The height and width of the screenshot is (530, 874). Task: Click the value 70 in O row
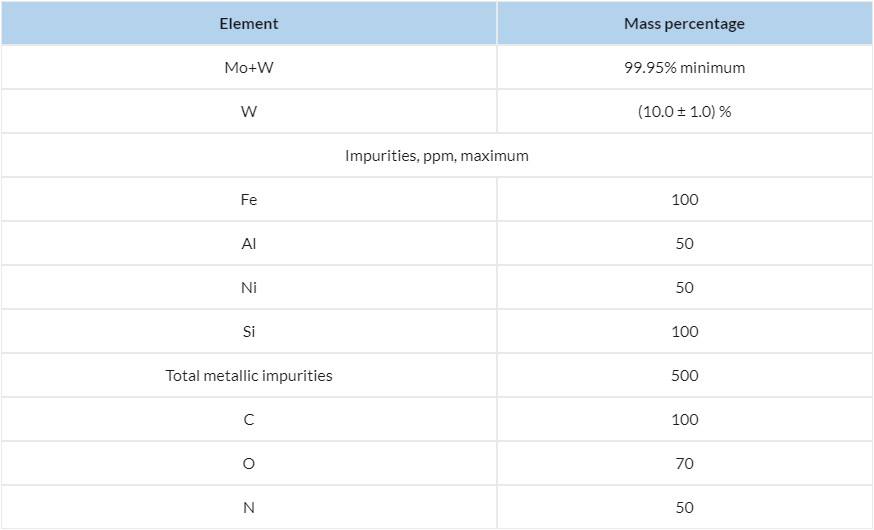tap(684, 464)
